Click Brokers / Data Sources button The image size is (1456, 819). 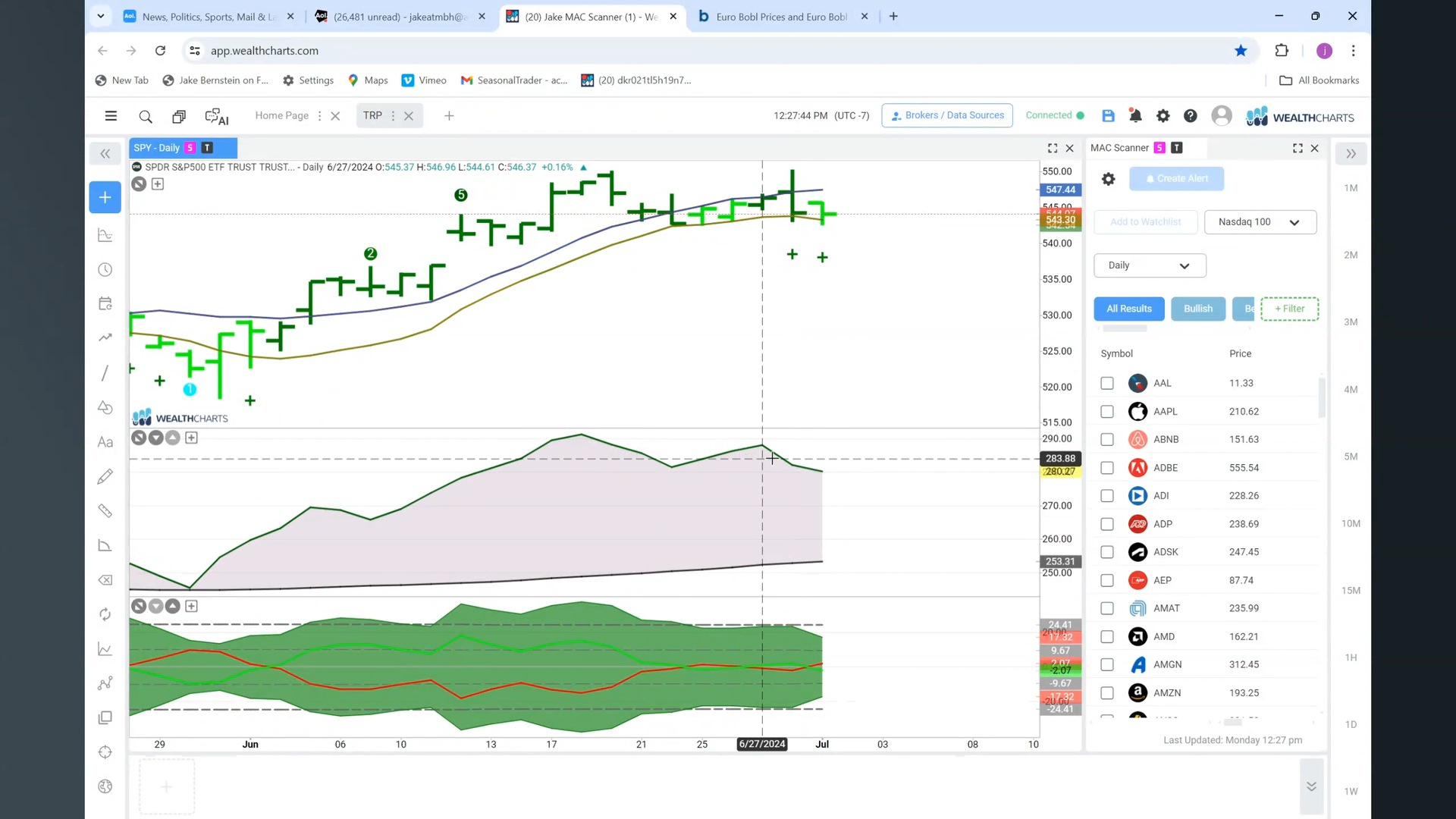point(947,115)
